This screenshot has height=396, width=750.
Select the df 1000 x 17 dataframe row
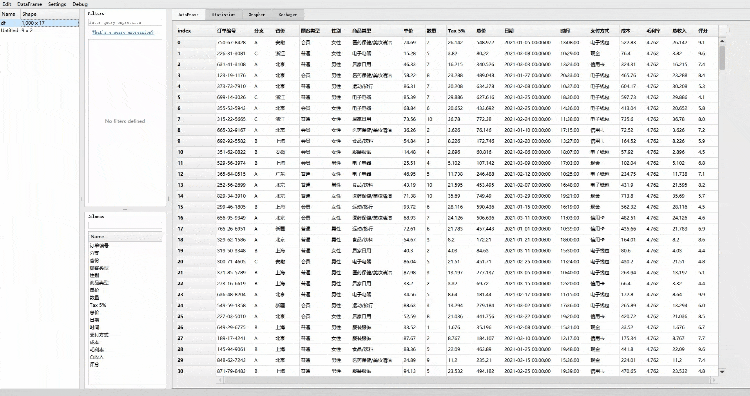click(x=40, y=22)
